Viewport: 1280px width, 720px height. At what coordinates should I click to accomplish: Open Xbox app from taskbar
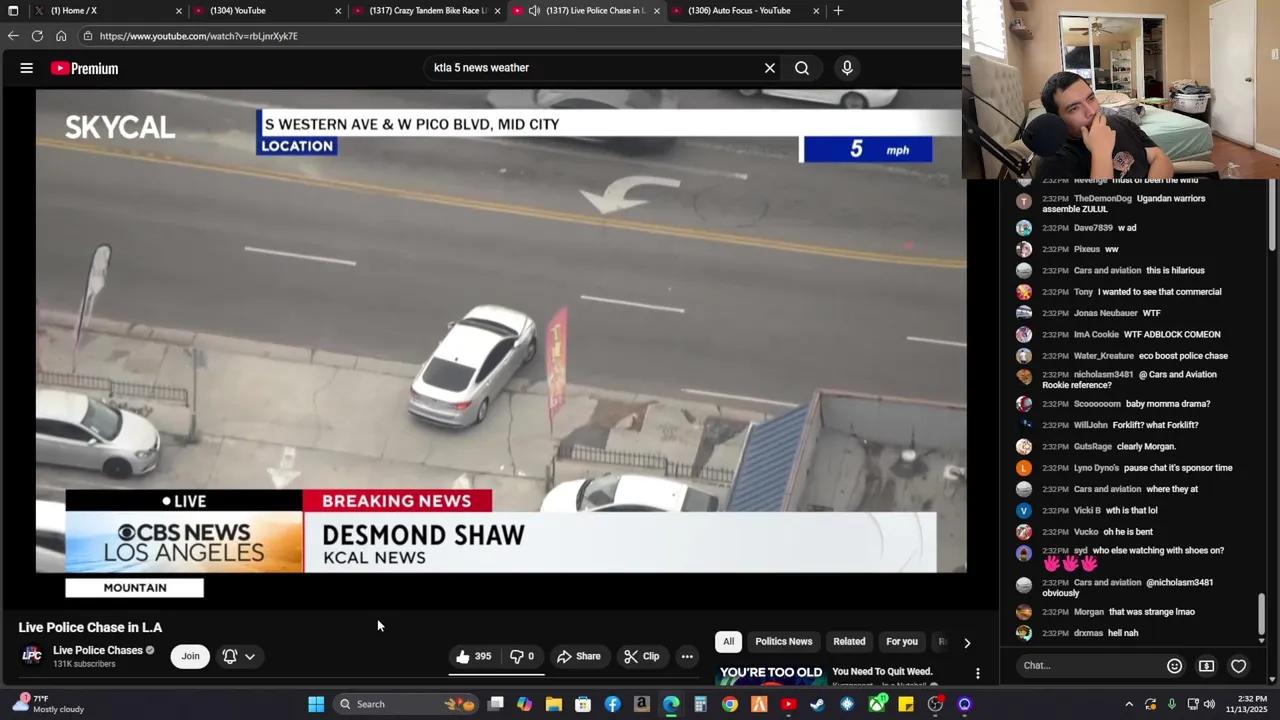point(877,704)
